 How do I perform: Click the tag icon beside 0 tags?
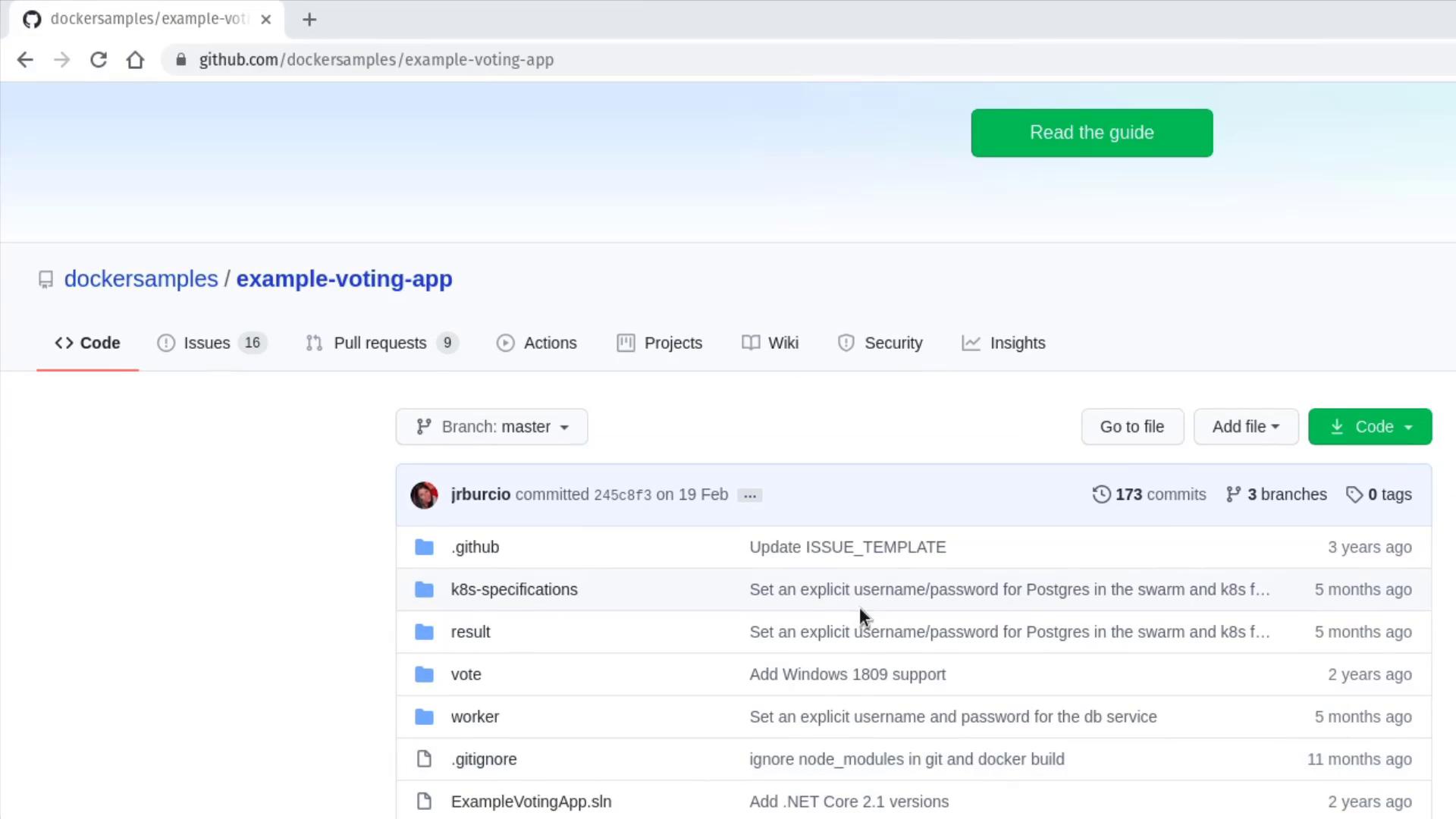[1354, 494]
